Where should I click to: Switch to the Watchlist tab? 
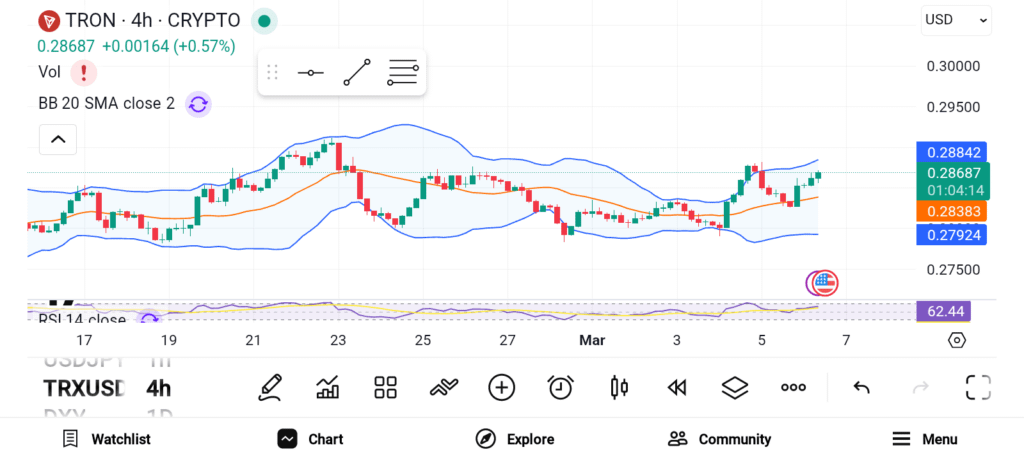coord(106,439)
